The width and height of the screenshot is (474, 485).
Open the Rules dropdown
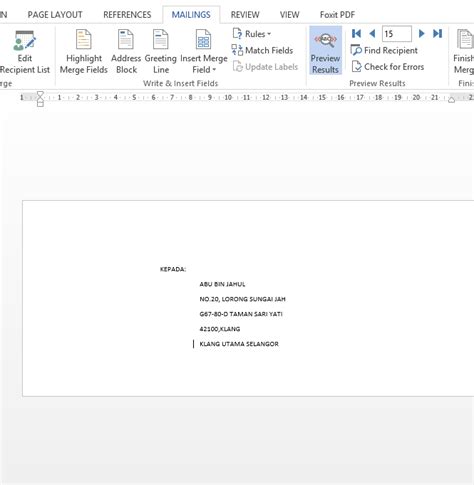click(252, 34)
